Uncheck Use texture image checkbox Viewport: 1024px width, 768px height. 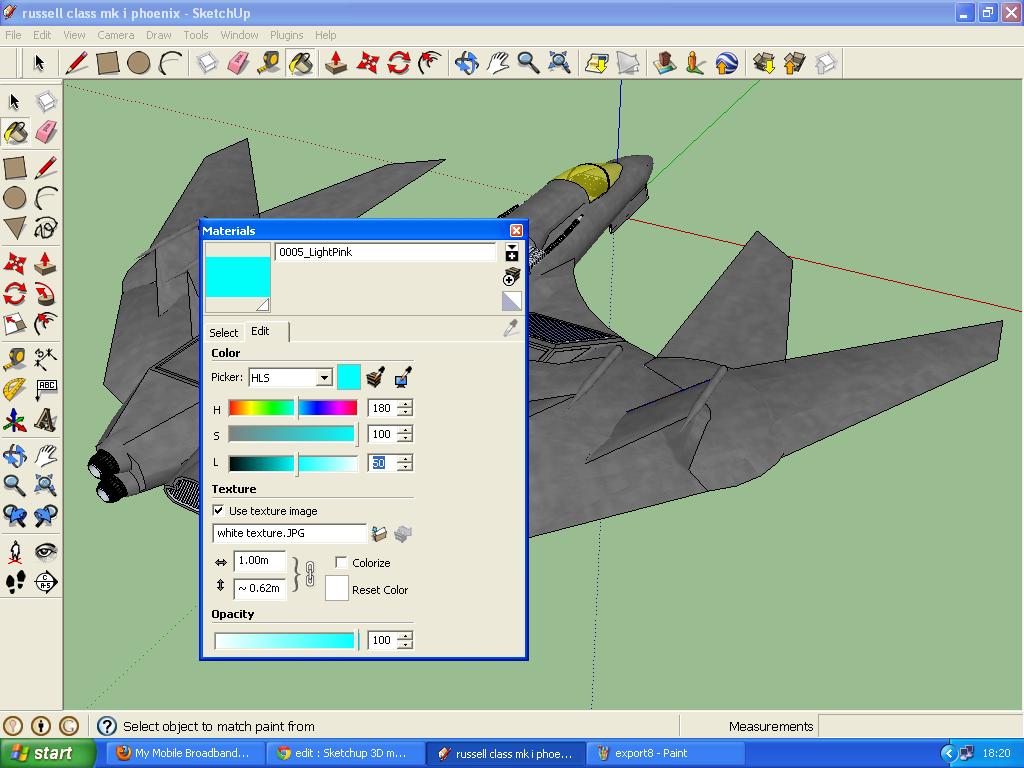click(218, 511)
